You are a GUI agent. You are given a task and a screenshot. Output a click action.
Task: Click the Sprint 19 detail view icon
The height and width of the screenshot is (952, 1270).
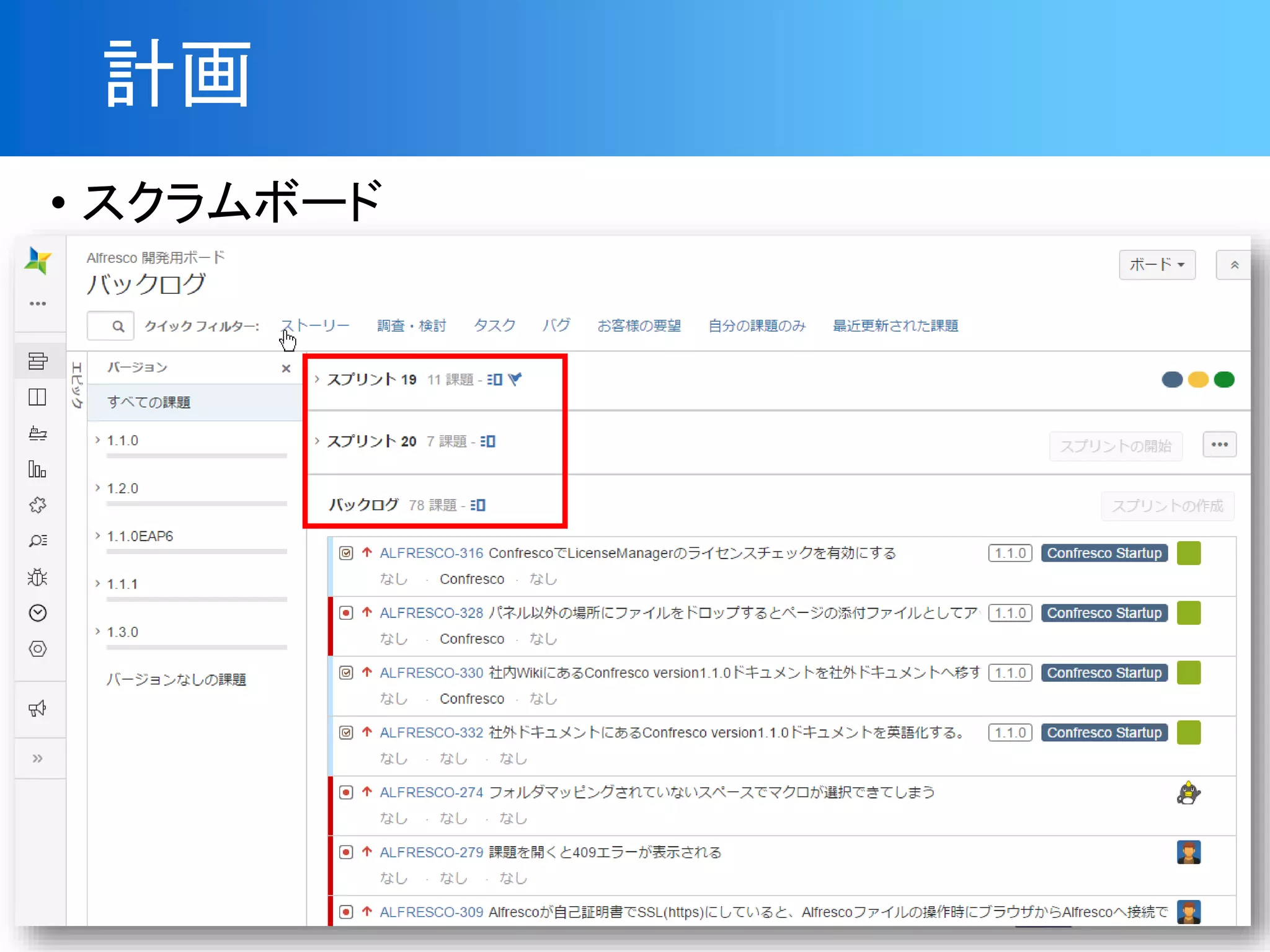(x=494, y=379)
